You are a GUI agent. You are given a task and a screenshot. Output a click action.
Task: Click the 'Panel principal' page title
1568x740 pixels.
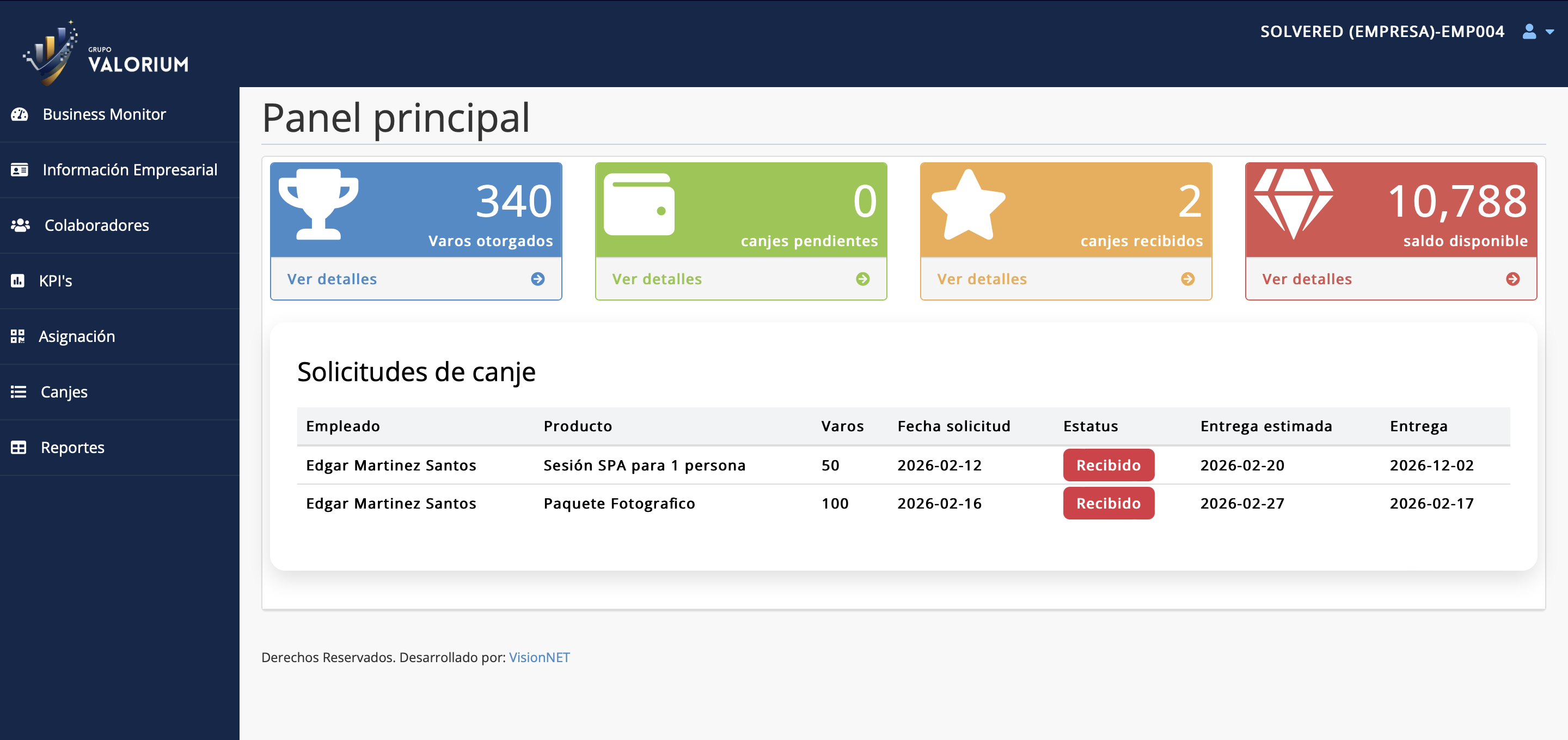coord(396,118)
